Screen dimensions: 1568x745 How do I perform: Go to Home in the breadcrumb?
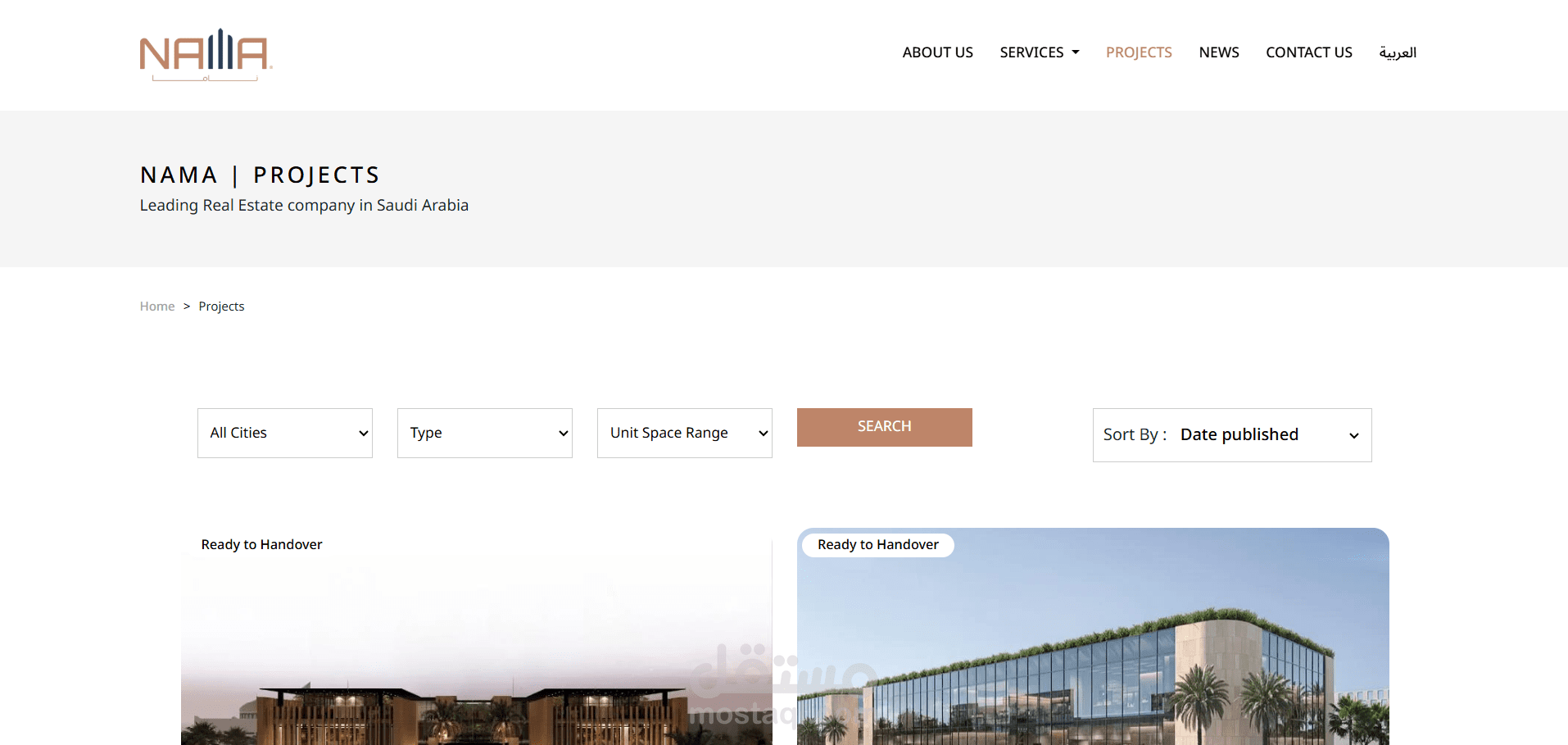click(157, 307)
